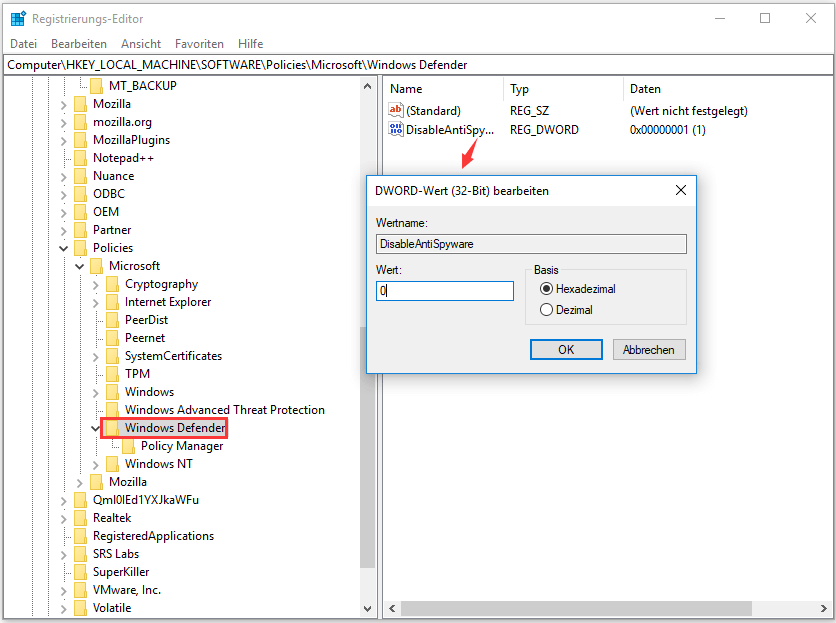
Task: Click the 0x00000001 (1) data value
Action: point(668,130)
